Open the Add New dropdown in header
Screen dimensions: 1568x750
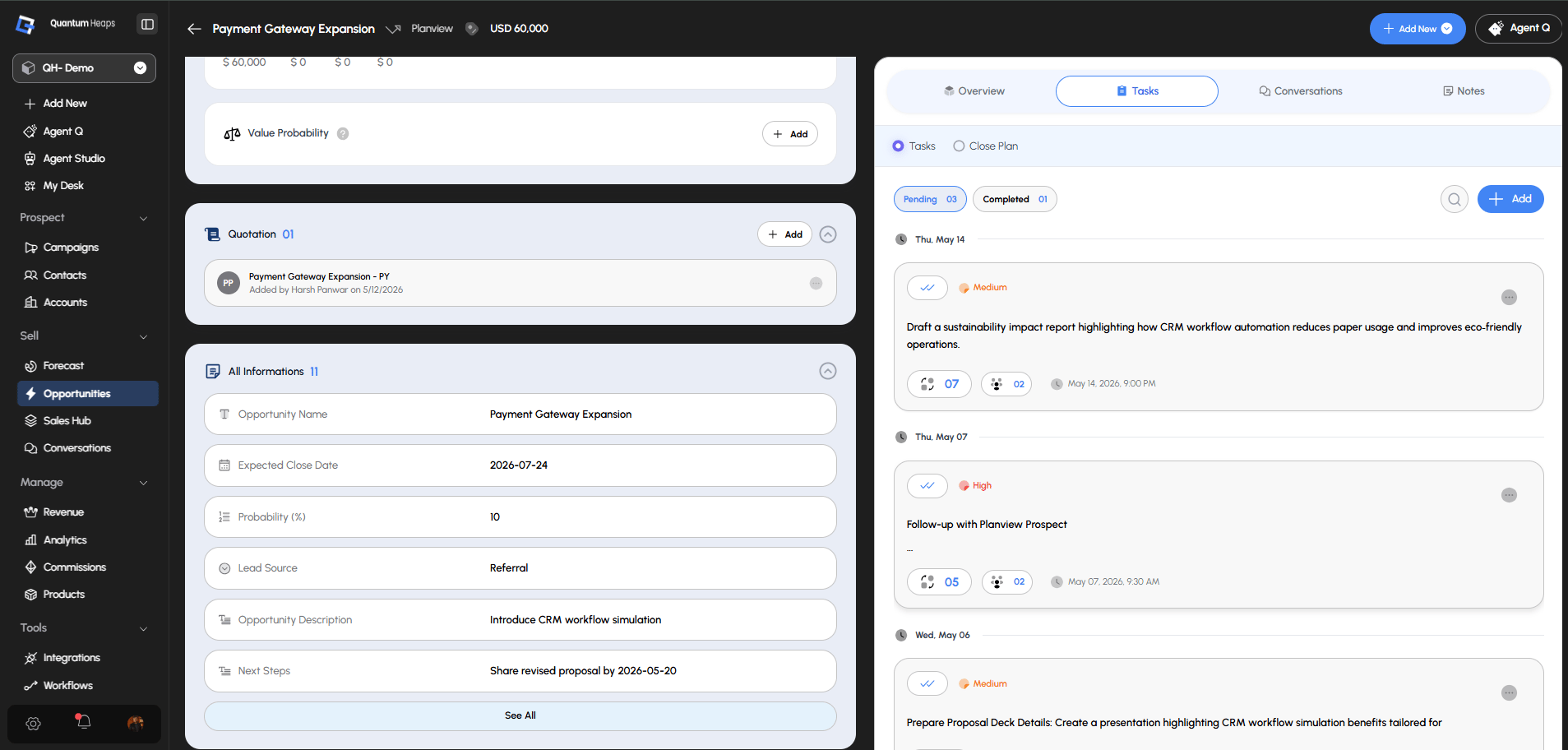click(x=1418, y=29)
